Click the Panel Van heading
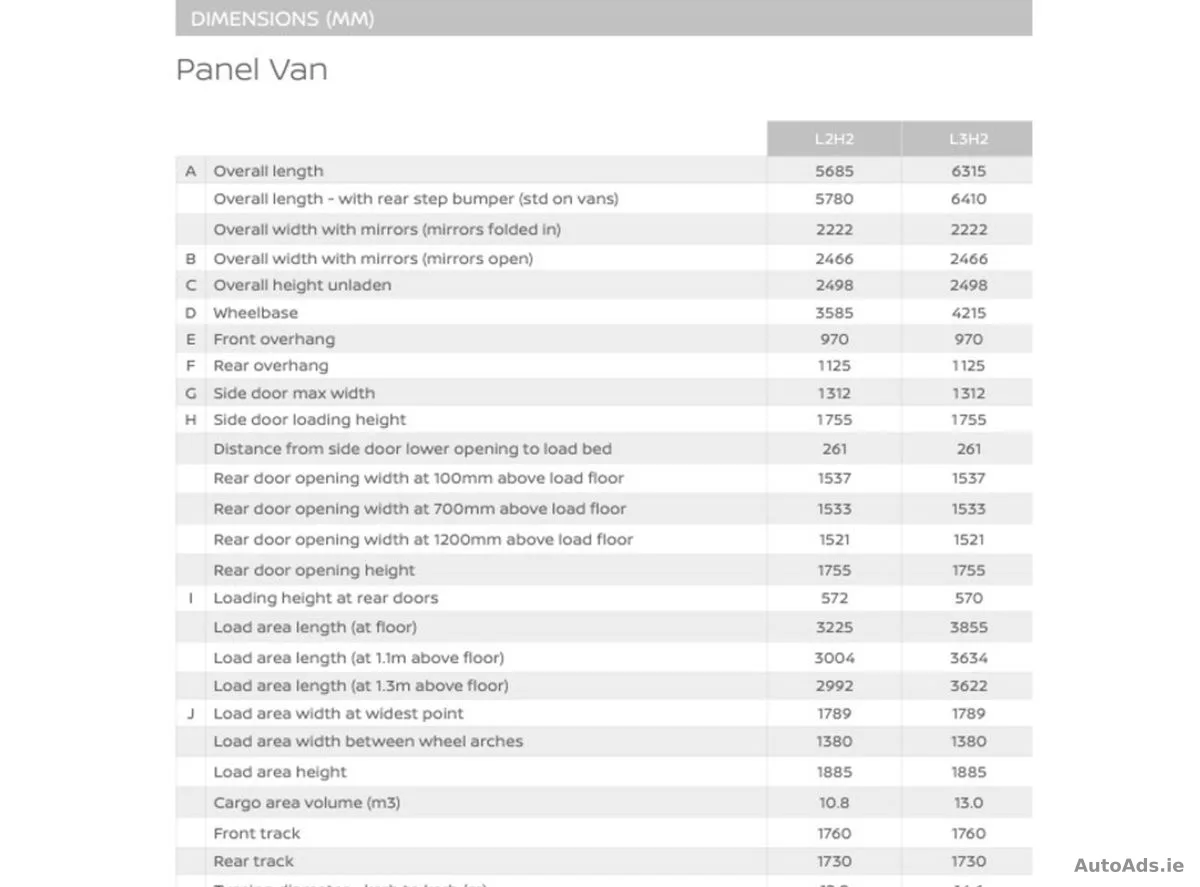Image resolution: width=1200 pixels, height=887 pixels. click(x=252, y=69)
